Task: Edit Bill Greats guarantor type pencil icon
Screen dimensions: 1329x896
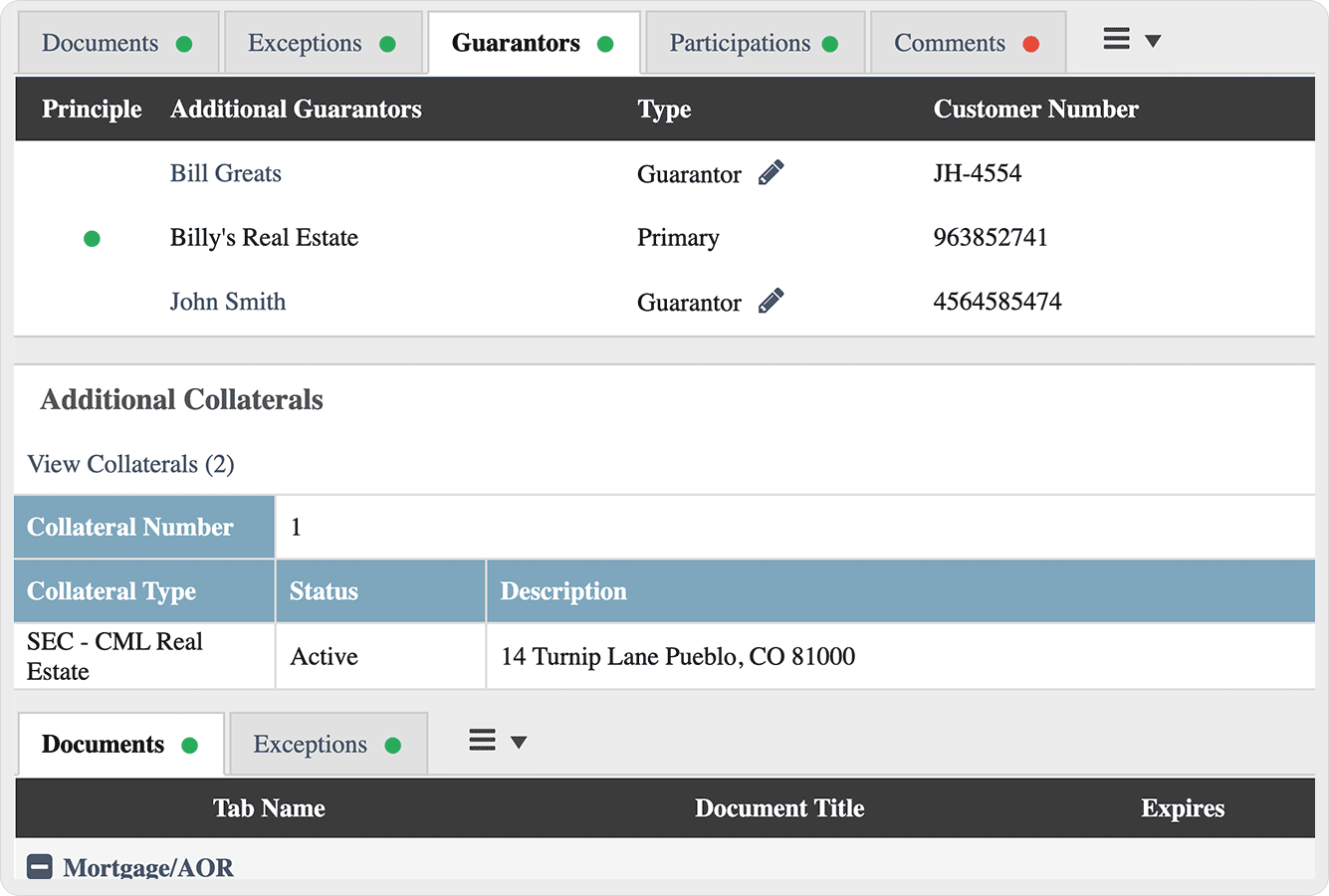Action: pos(771,173)
